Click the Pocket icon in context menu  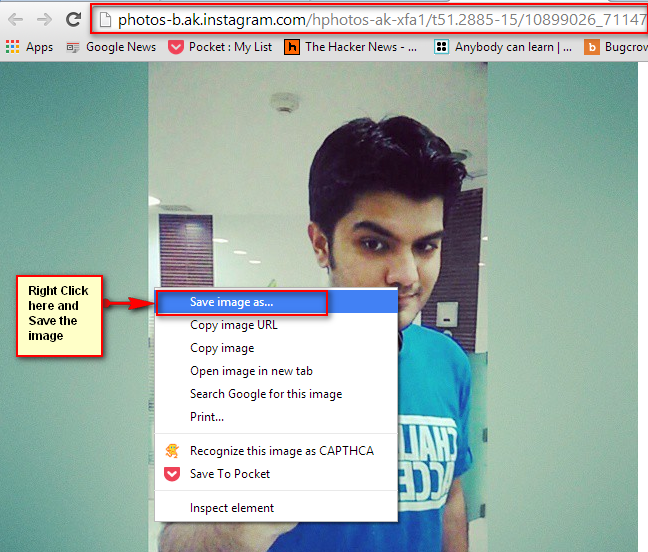[172, 474]
